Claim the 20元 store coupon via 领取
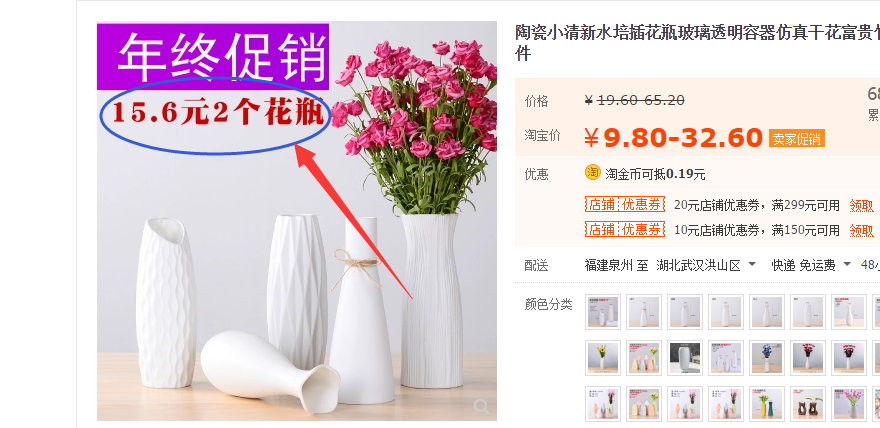880x428 pixels. point(861,206)
